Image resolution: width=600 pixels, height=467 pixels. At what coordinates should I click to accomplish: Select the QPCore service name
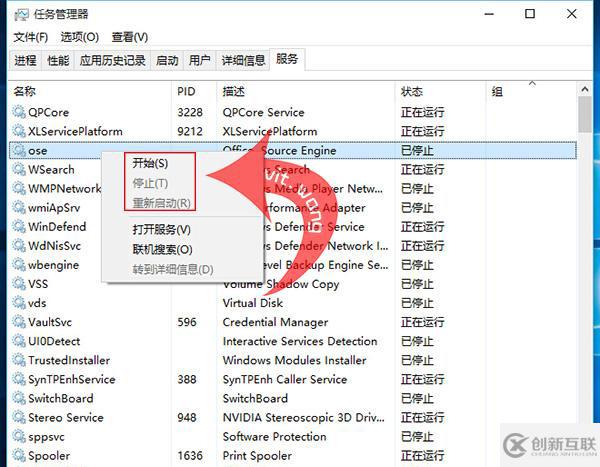49,112
